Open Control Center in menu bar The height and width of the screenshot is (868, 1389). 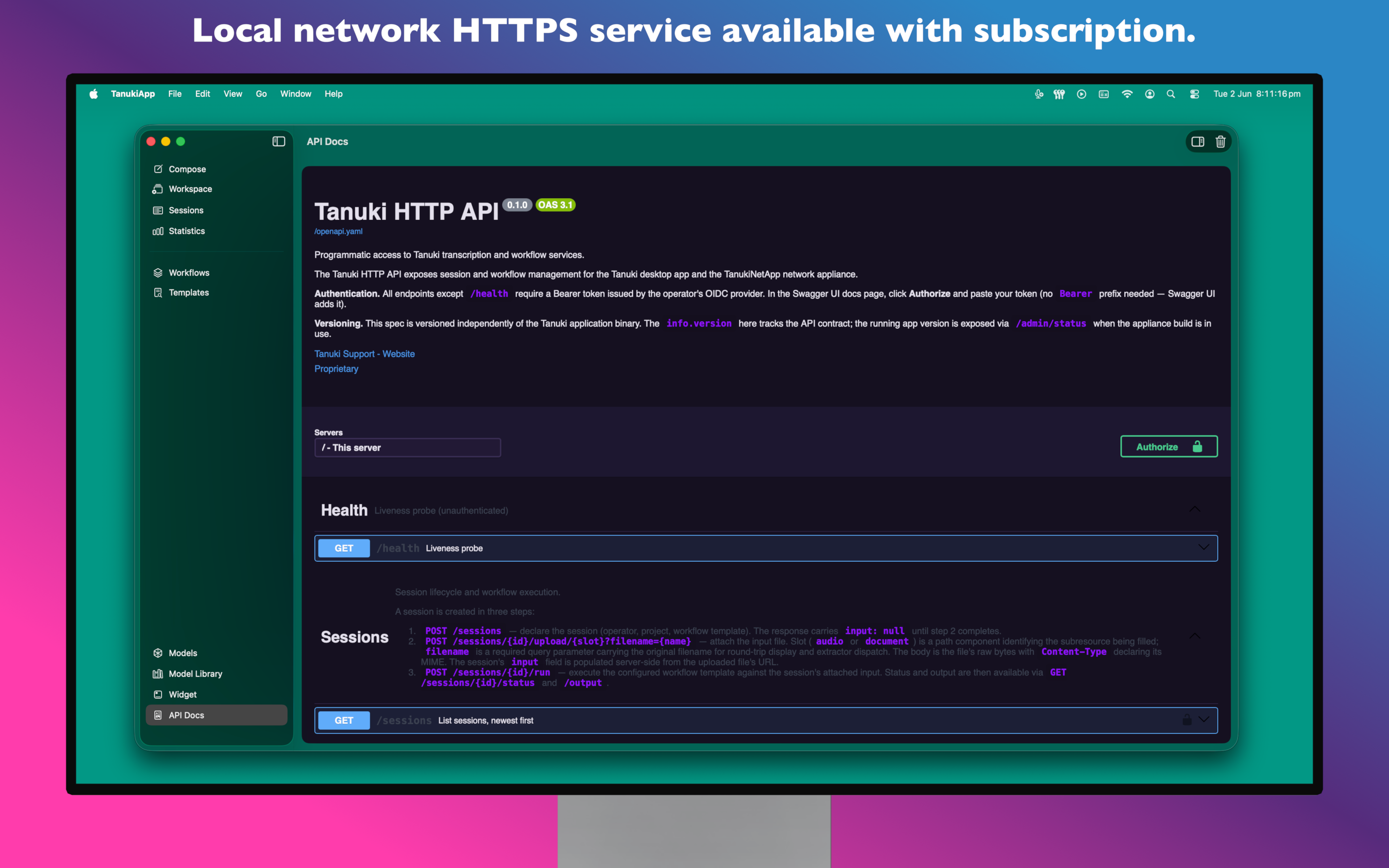coord(1195,94)
